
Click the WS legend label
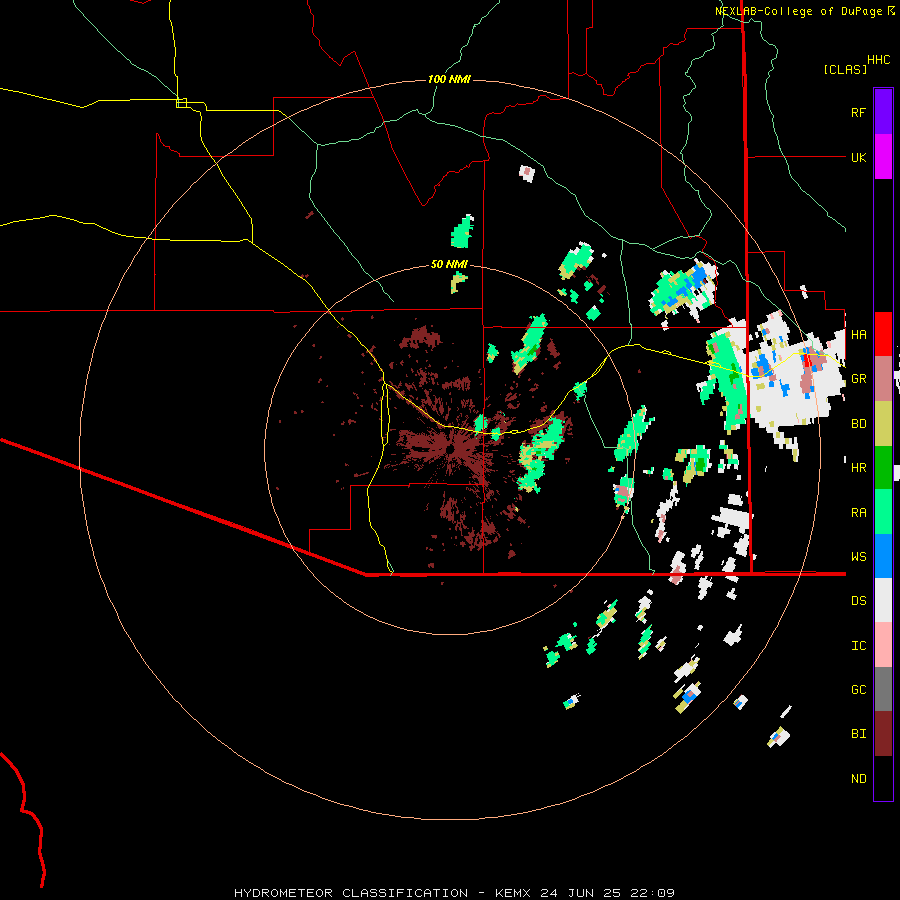click(858, 557)
